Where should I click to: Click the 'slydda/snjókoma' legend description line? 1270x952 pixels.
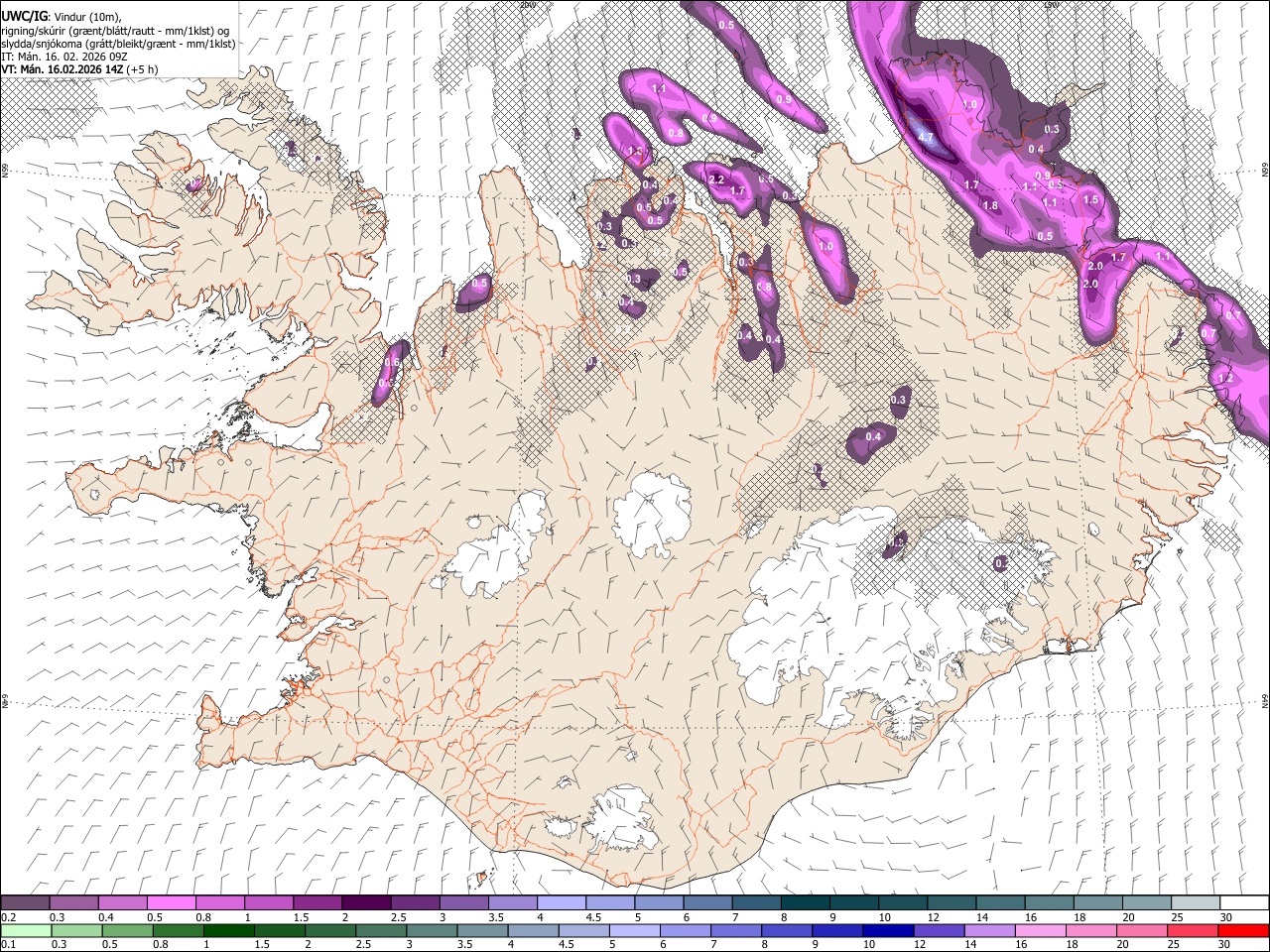(118, 44)
